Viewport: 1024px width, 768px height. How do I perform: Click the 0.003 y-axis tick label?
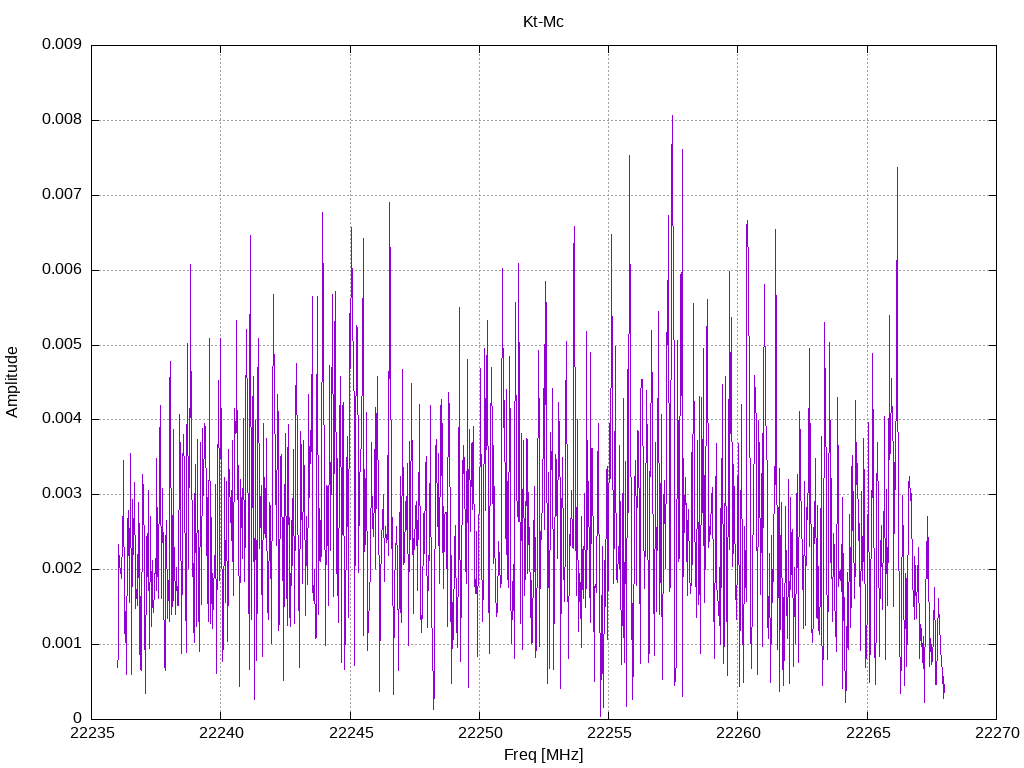(62, 494)
